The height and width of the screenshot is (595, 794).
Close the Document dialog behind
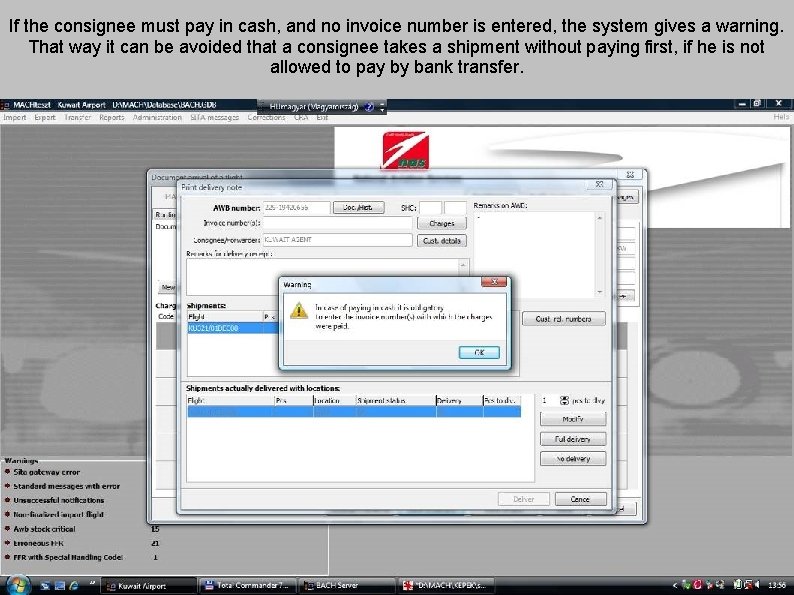point(630,174)
